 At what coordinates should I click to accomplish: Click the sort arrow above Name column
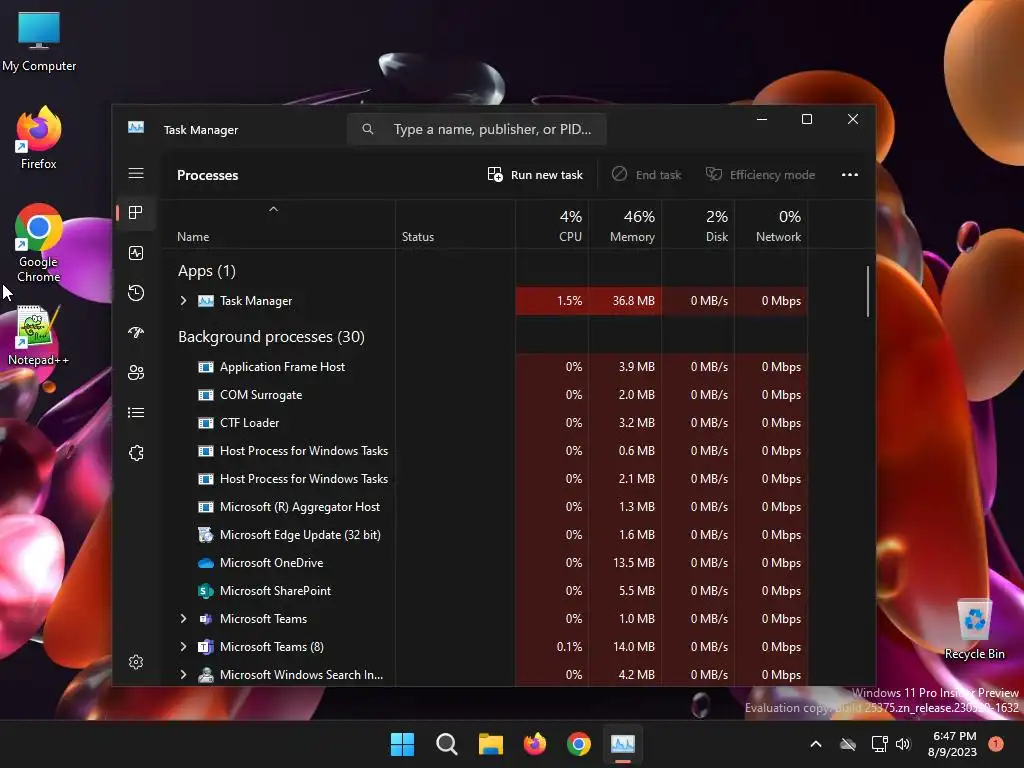tap(274, 209)
